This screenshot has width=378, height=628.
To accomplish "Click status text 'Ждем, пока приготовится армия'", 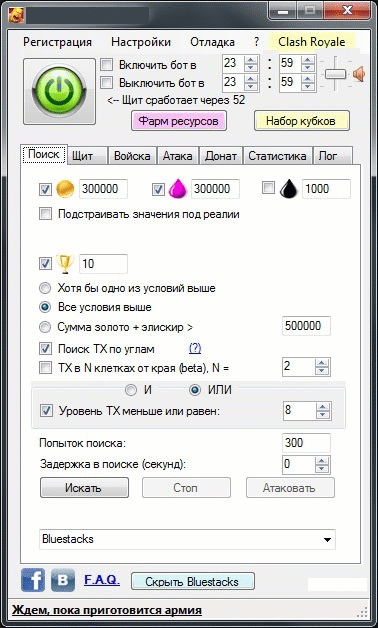I will pyautogui.click(x=107, y=611).
